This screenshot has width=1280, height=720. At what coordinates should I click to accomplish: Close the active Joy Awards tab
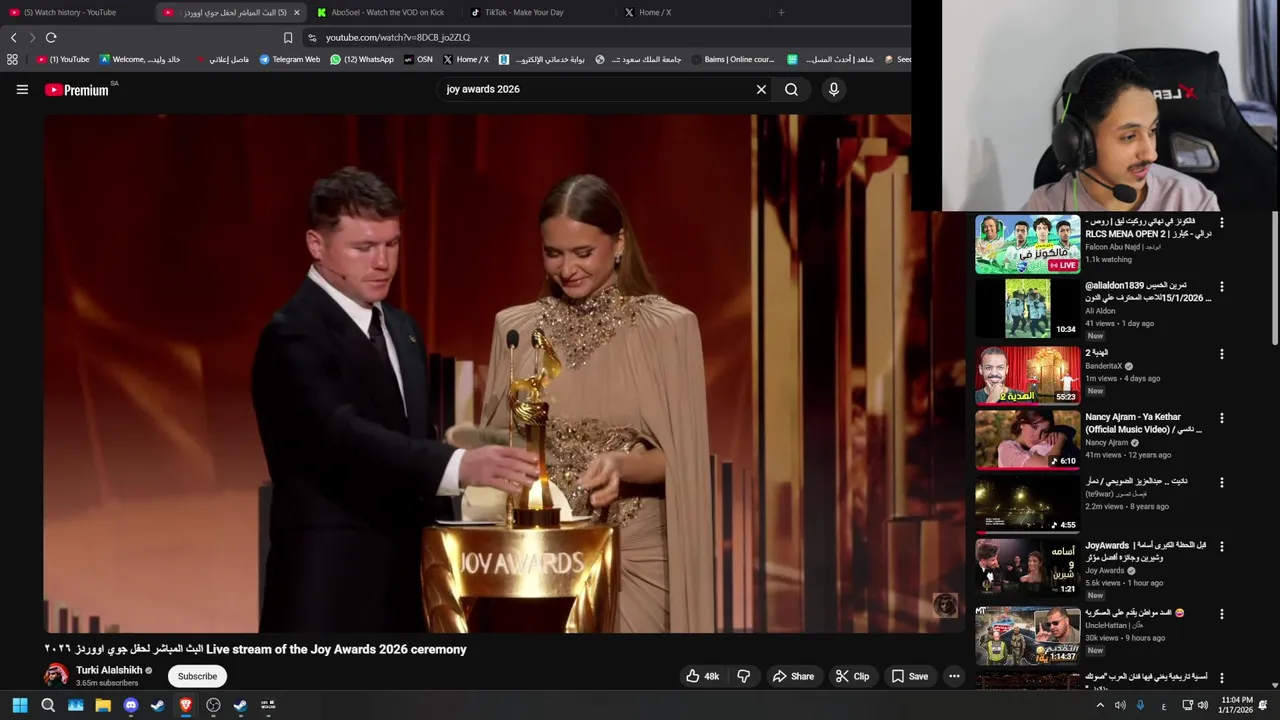[296, 12]
